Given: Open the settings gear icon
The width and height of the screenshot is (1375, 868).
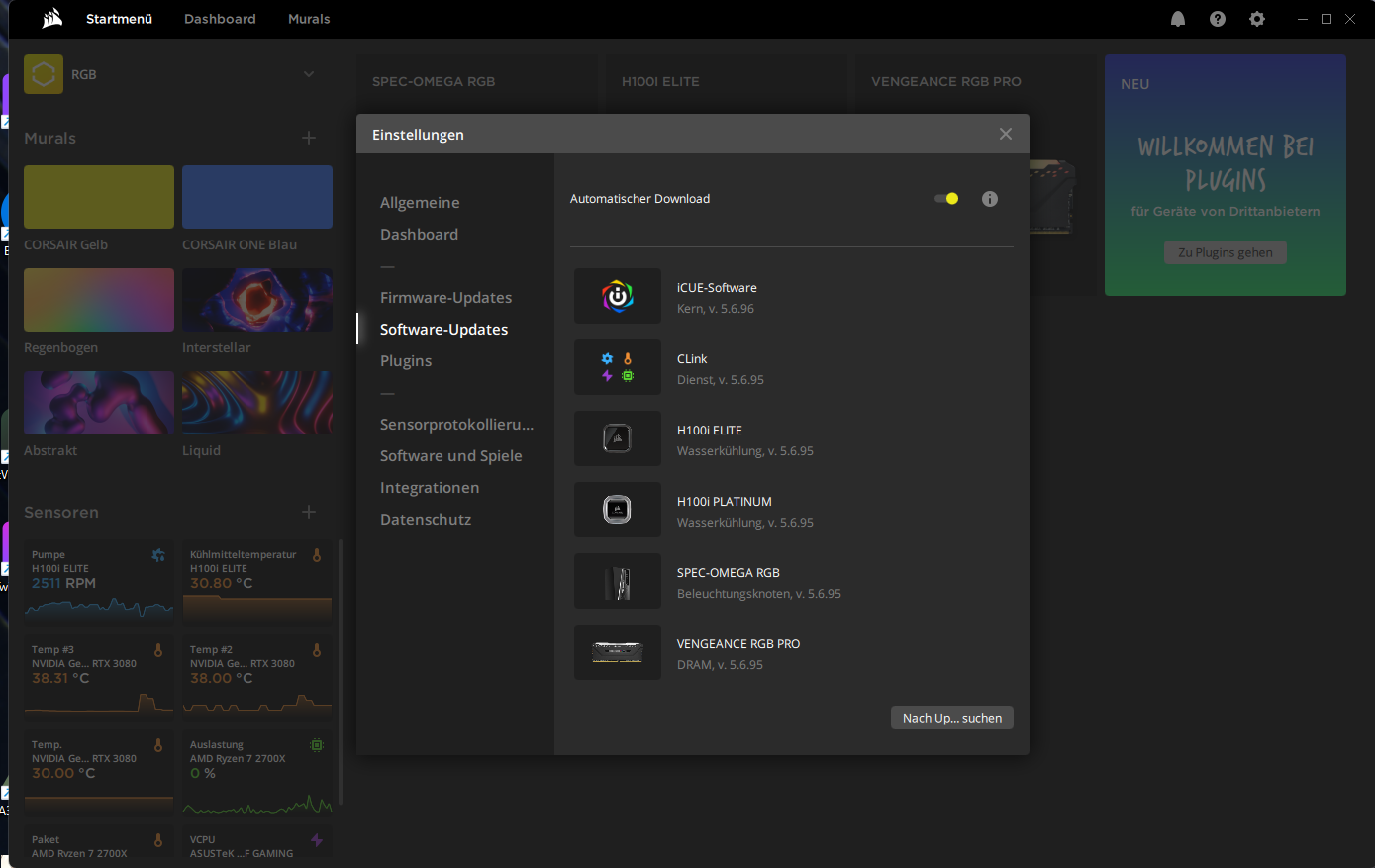Looking at the screenshot, I should coord(1257,19).
